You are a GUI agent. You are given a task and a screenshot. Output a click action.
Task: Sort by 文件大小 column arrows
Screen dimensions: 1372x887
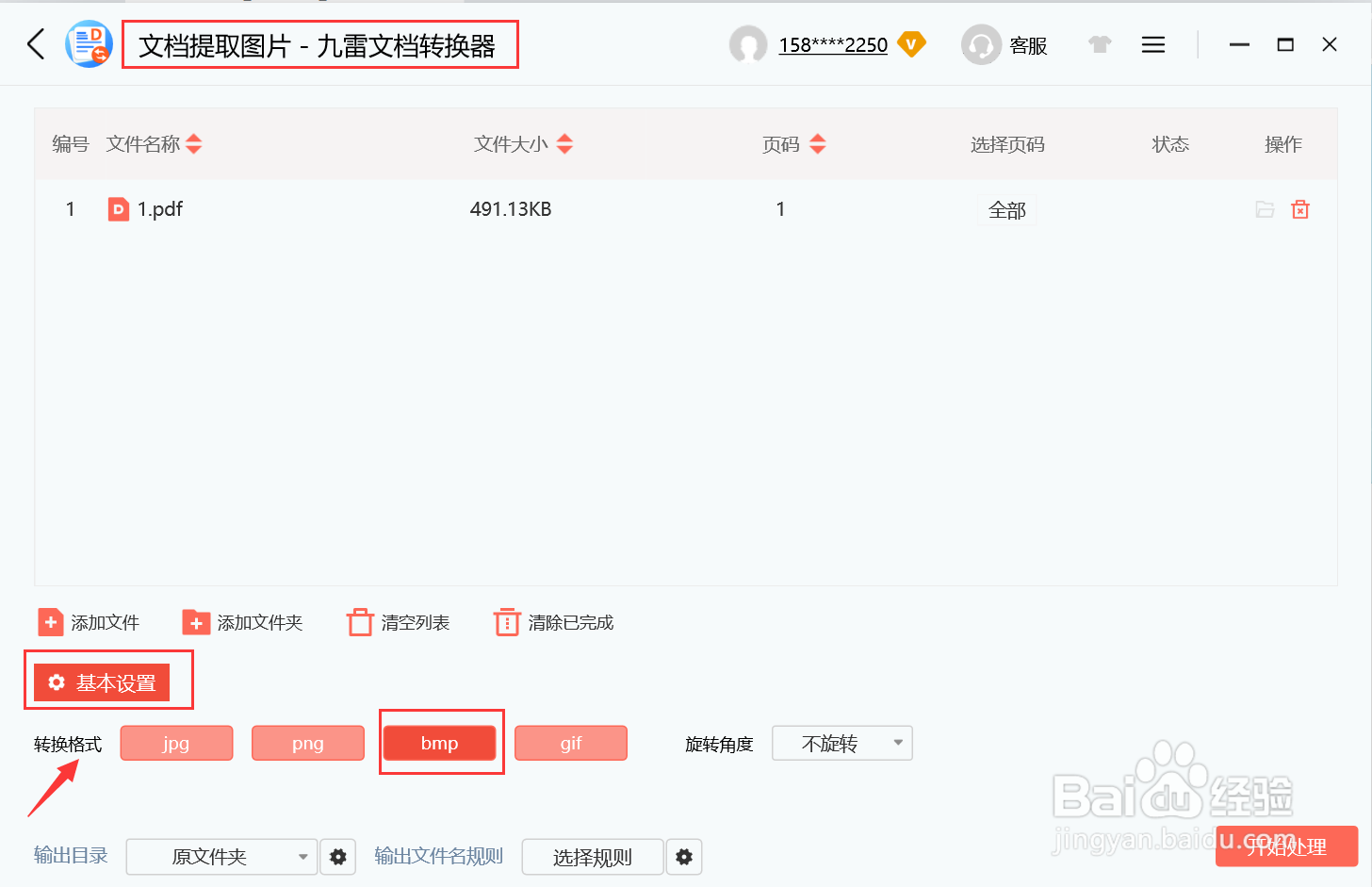[564, 144]
